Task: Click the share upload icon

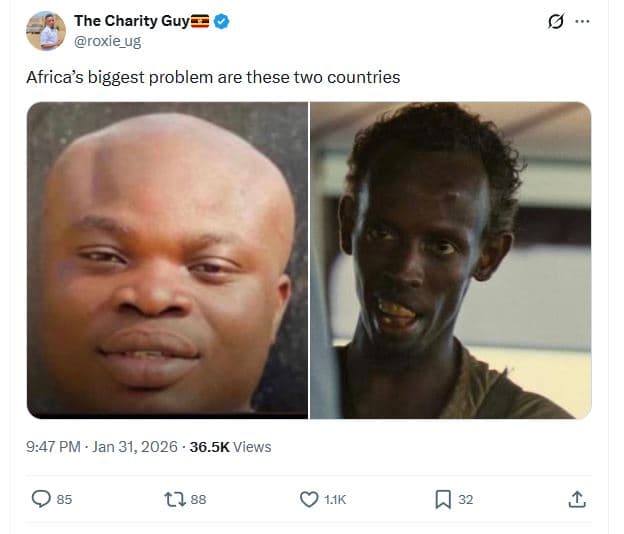Action: [577, 499]
